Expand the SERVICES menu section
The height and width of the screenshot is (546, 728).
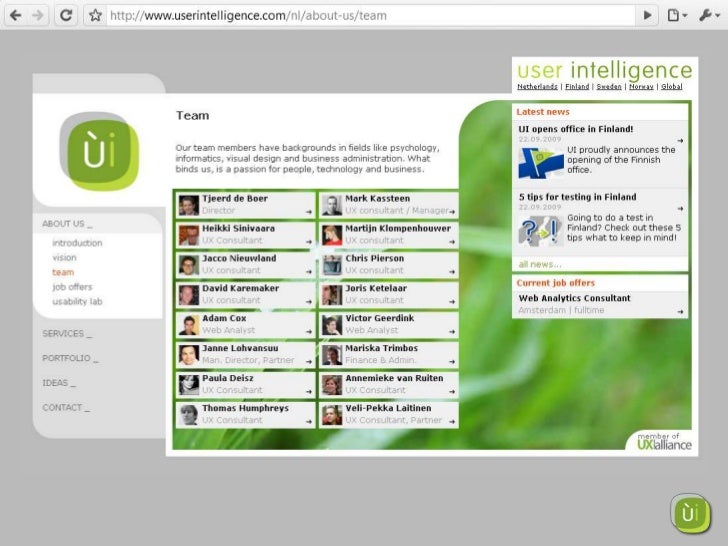point(67,334)
